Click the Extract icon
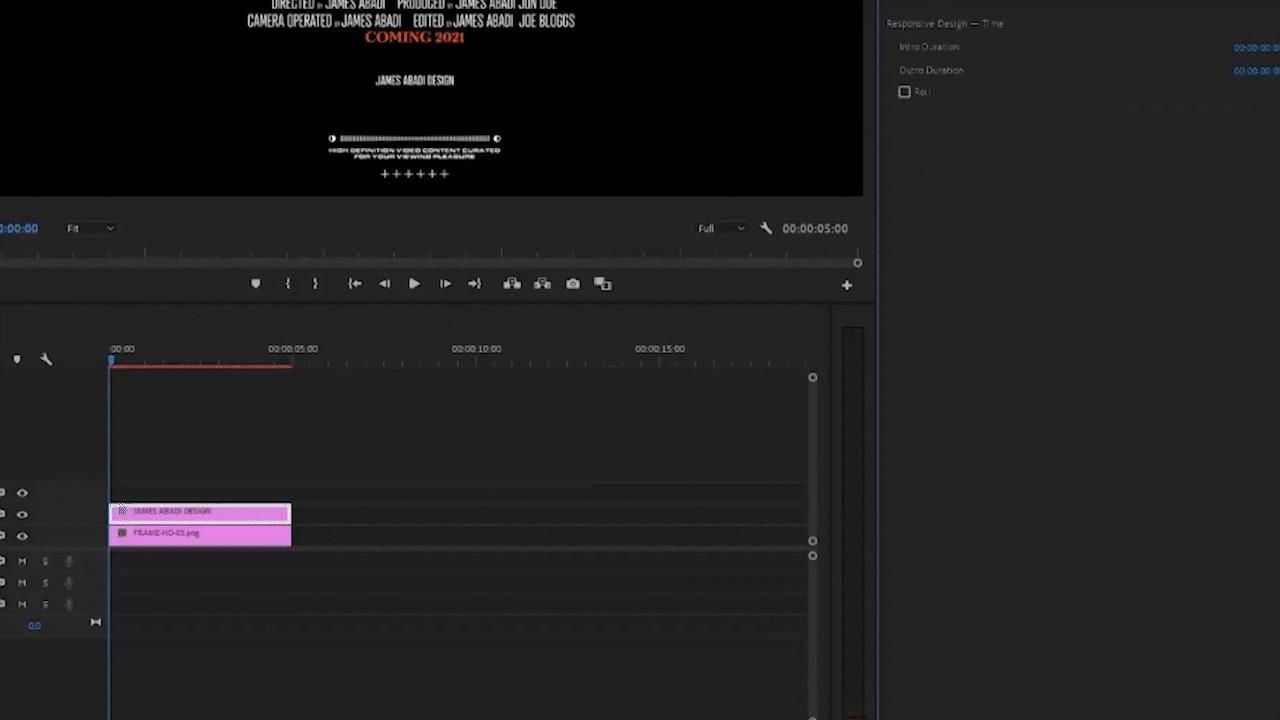Viewport: 1280px width, 720px height. pos(542,284)
